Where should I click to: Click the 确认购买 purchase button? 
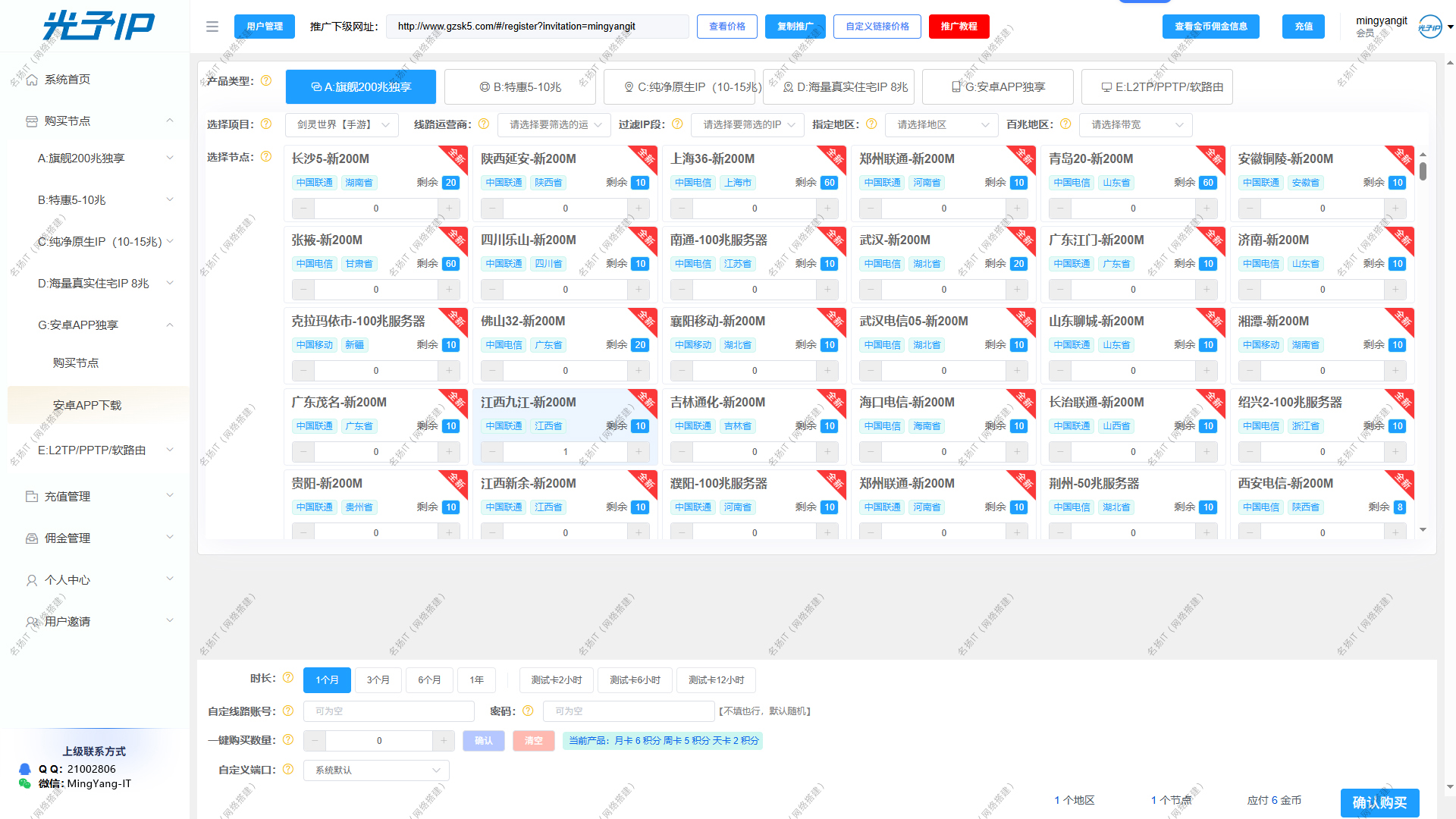[x=1379, y=802]
